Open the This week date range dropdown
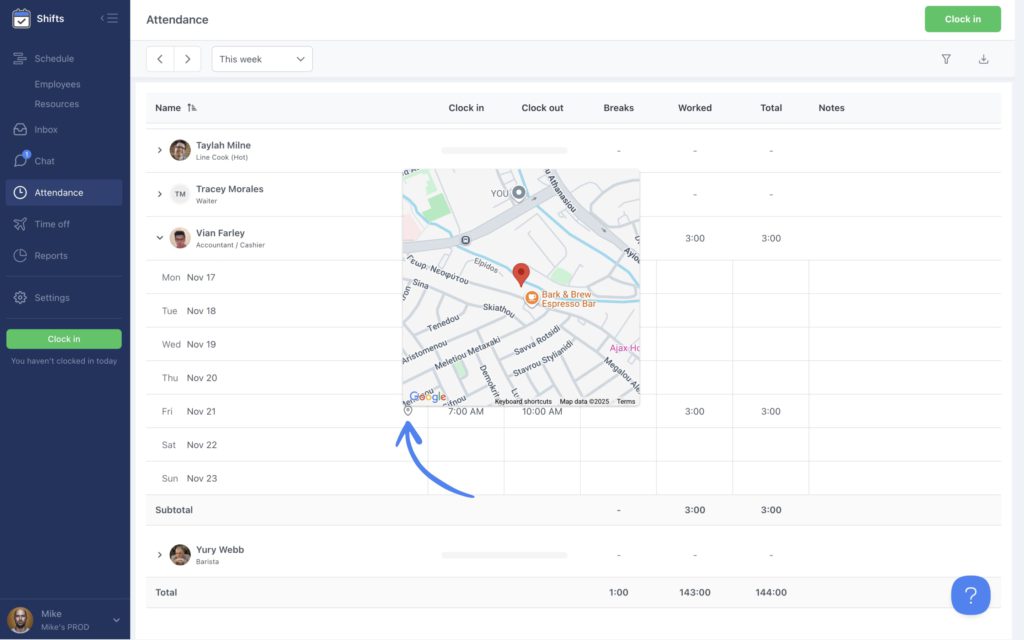1024x640 pixels. coord(262,59)
